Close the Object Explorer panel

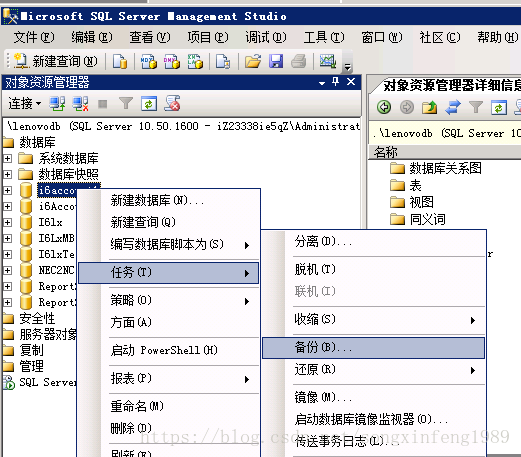click(x=351, y=81)
